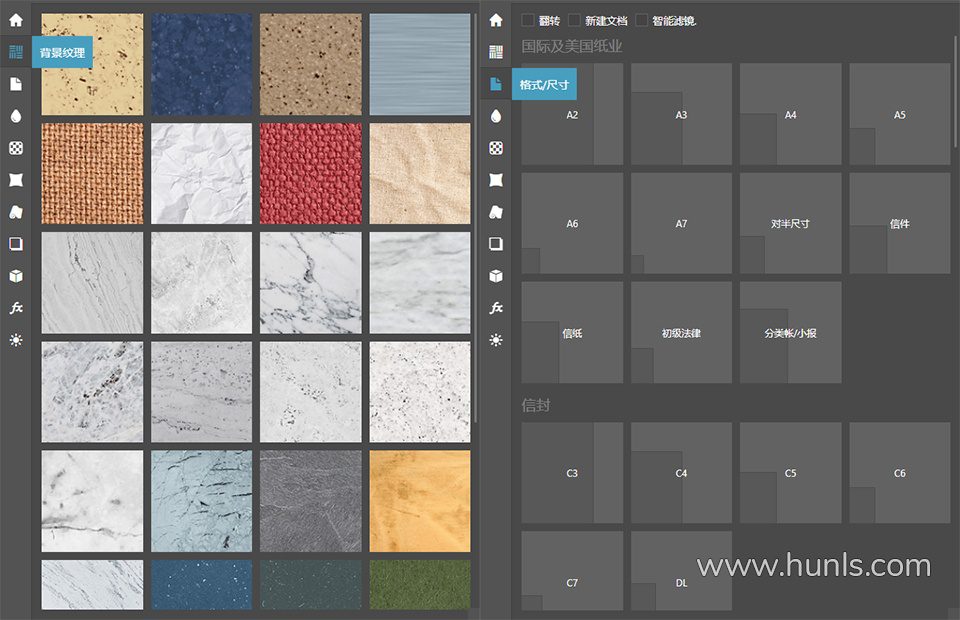Select the water drop icon in 格式/尺寸 panel sidebar
This screenshot has width=960, height=620.
click(x=496, y=116)
